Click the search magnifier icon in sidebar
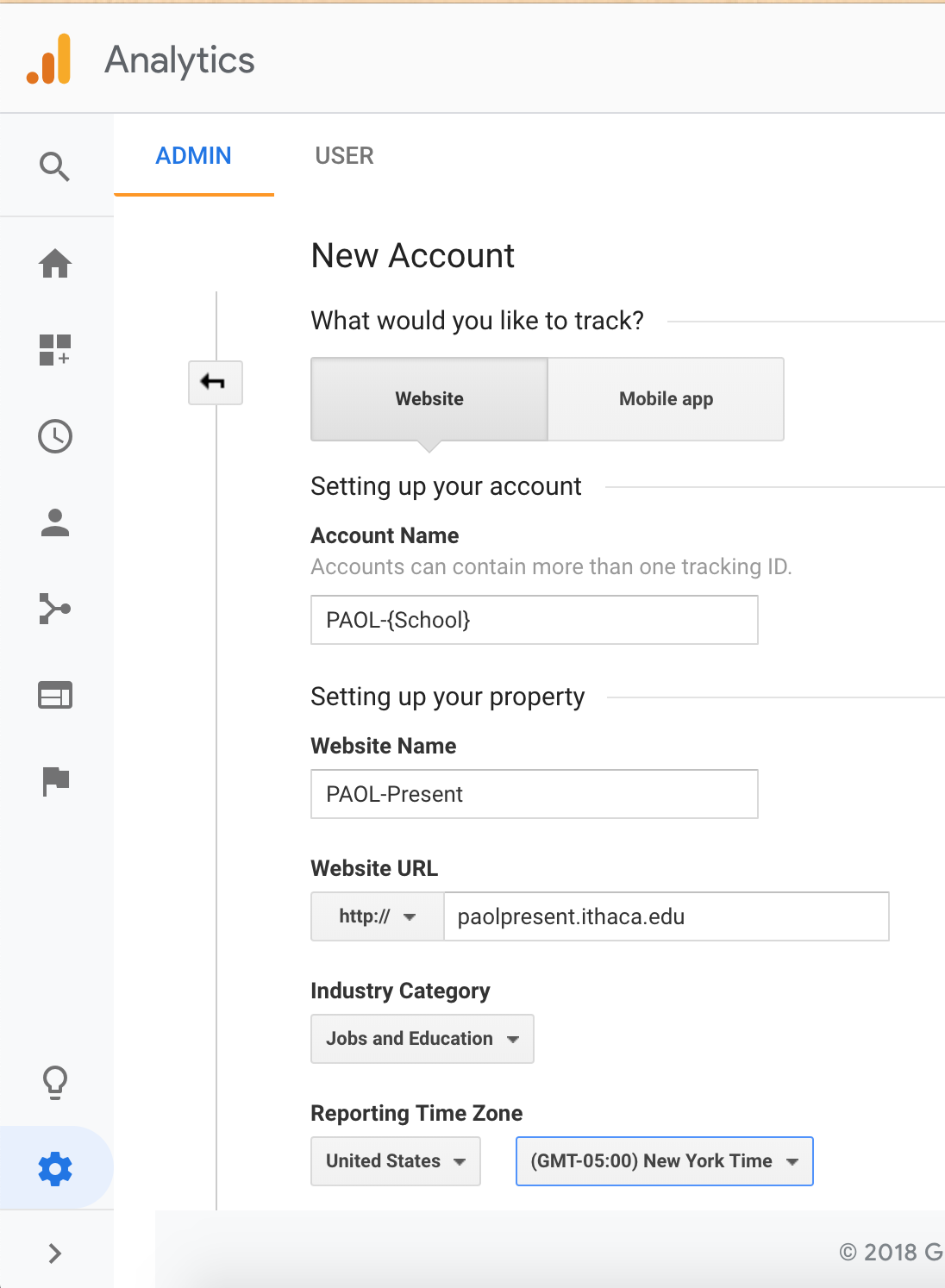 tap(54, 166)
